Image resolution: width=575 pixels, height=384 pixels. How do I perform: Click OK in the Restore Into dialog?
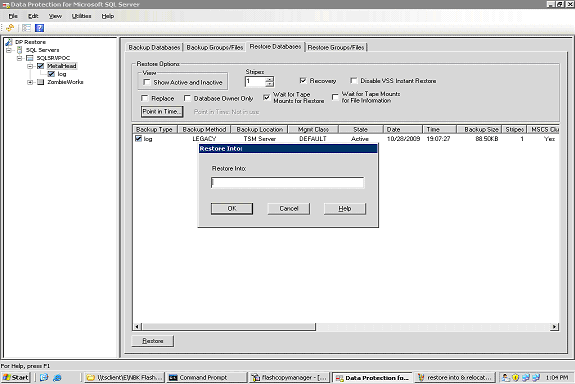coord(232,208)
